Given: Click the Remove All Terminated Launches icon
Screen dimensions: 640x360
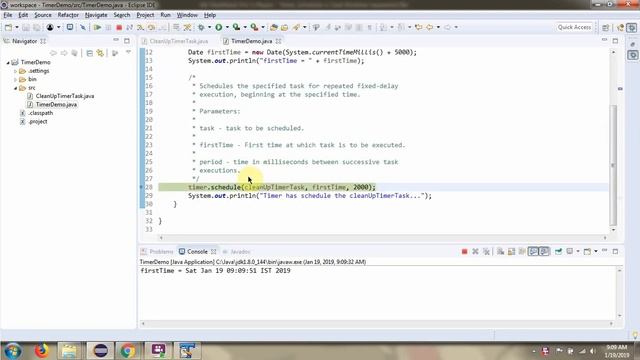Looking at the screenshot, I should pos(486,251).
